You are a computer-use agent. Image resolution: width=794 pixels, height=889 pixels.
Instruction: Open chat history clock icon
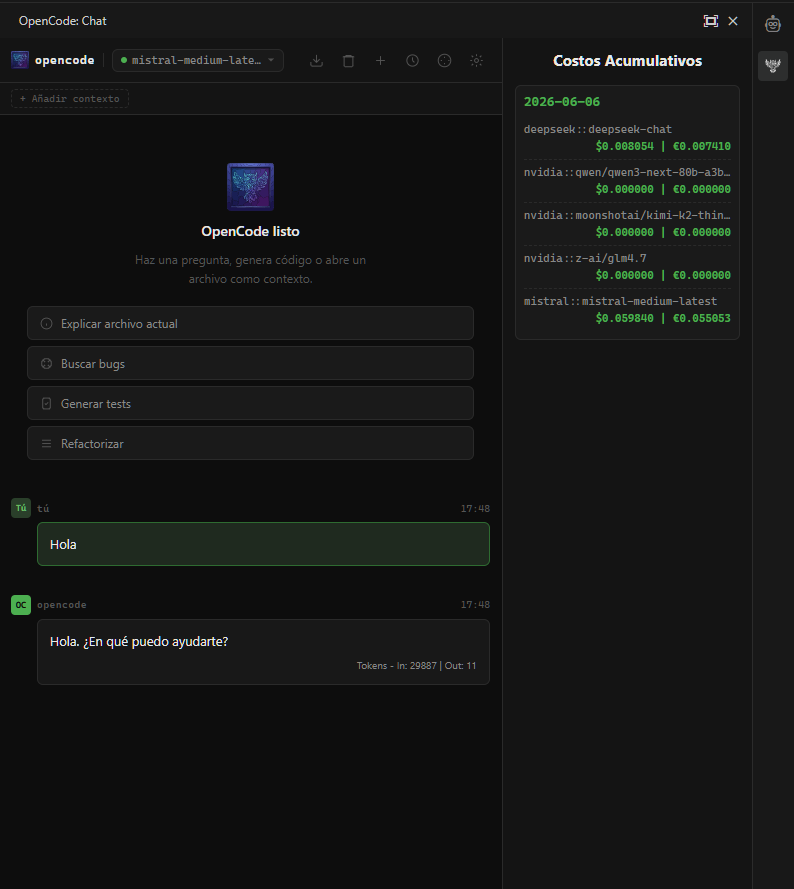412,61
